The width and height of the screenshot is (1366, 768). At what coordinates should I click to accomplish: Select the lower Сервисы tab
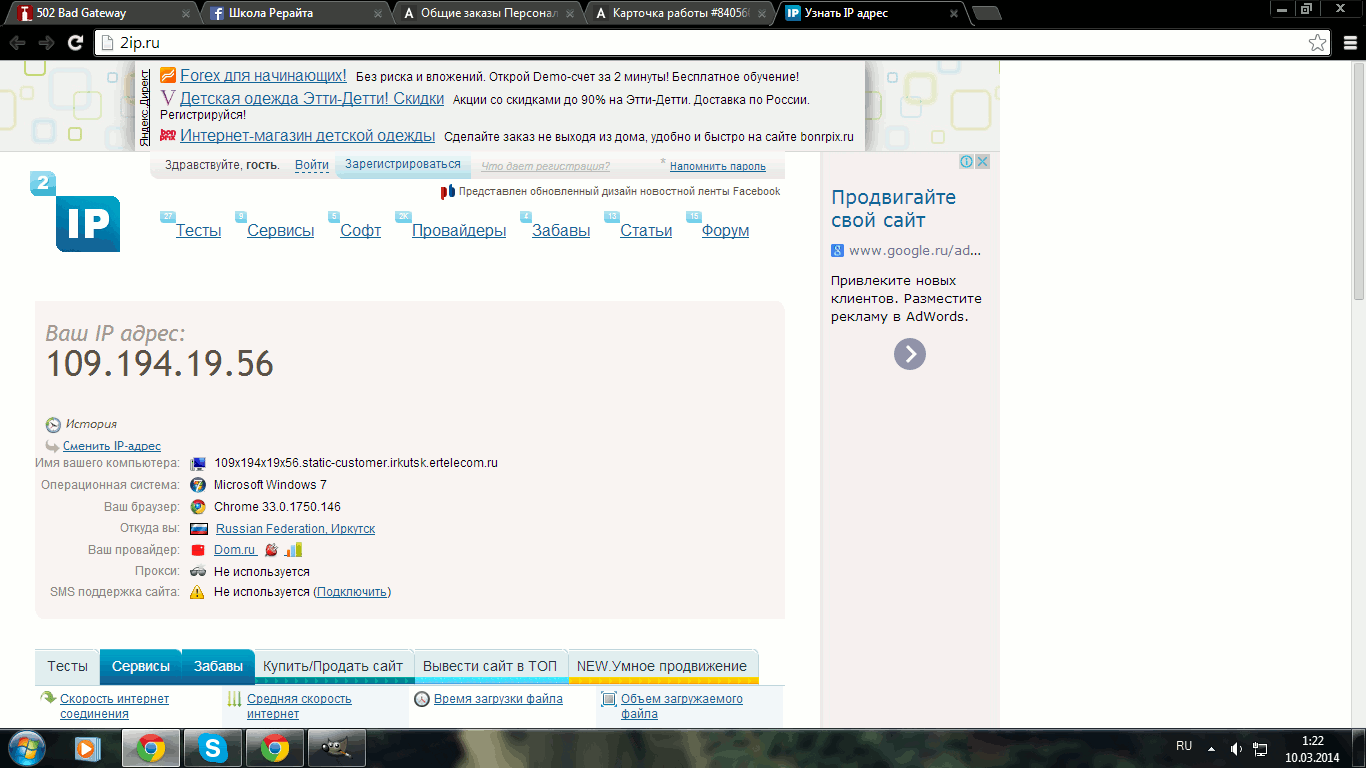141,666
